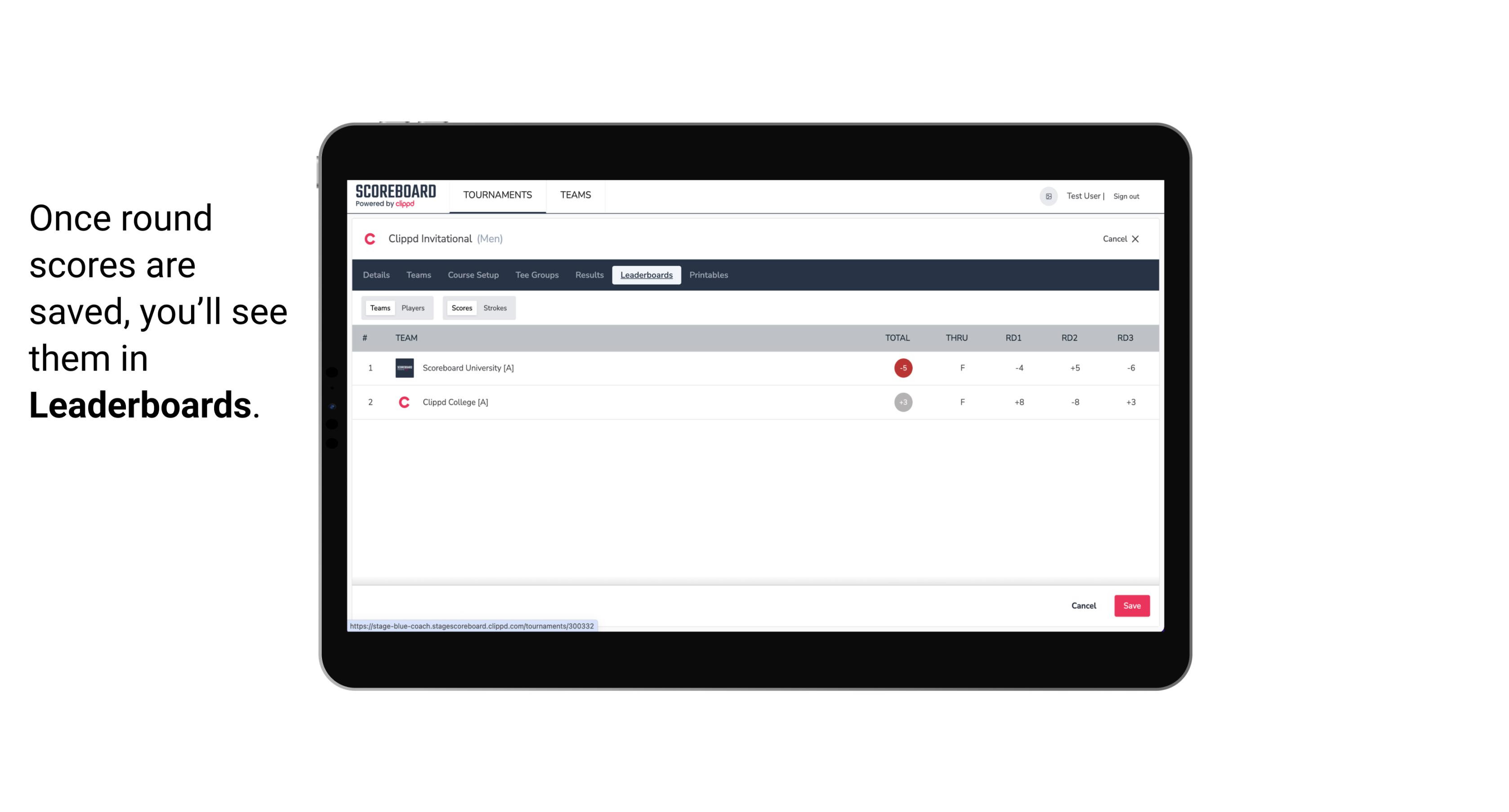The image size is (1509, 812).
Task: Click the Cancel button
Action: click(x=1084, y=605)
